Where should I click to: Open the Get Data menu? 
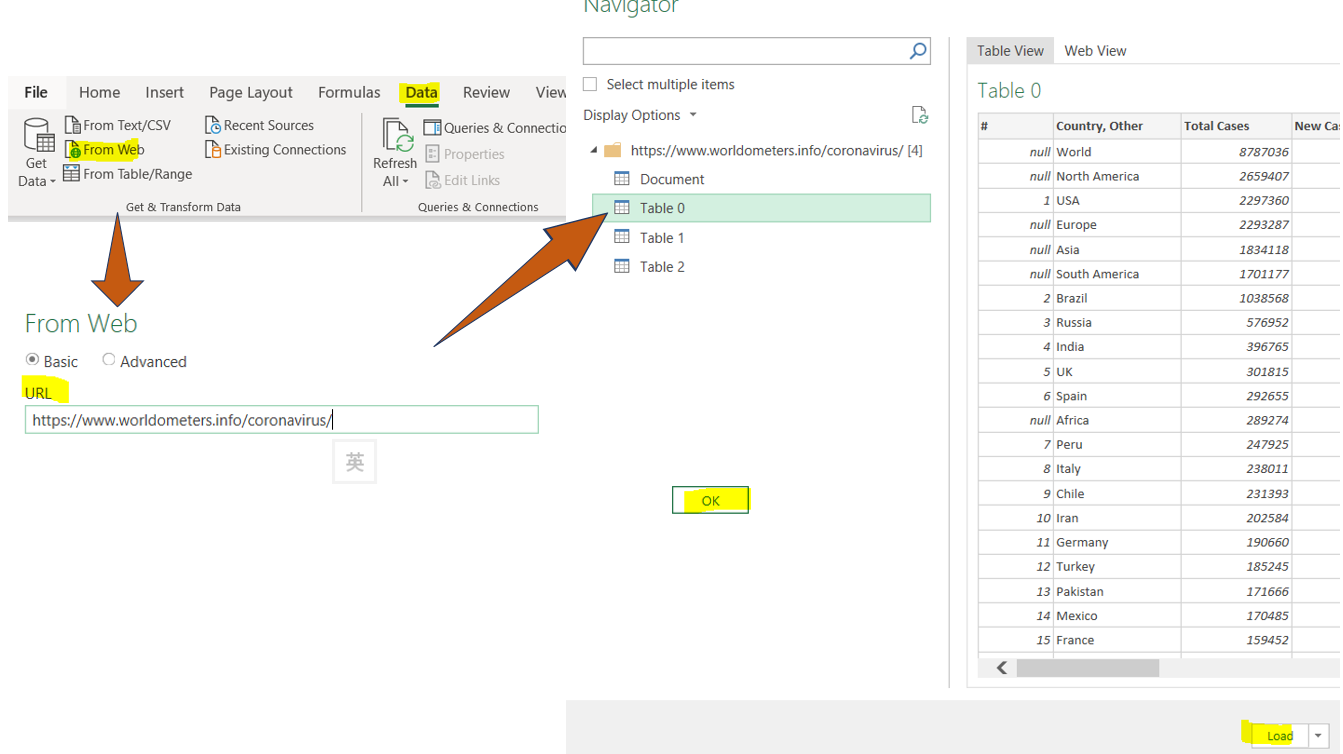point(37,153)
